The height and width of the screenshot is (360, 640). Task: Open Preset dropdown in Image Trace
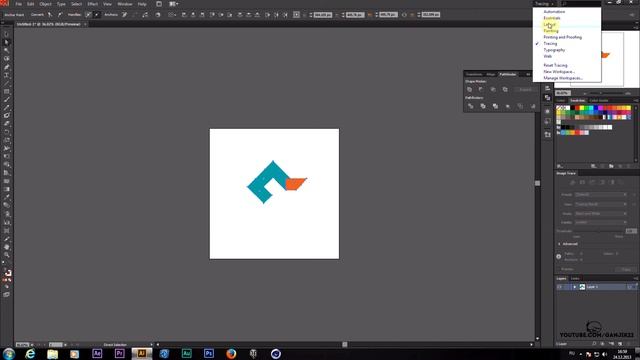(600, 195)
